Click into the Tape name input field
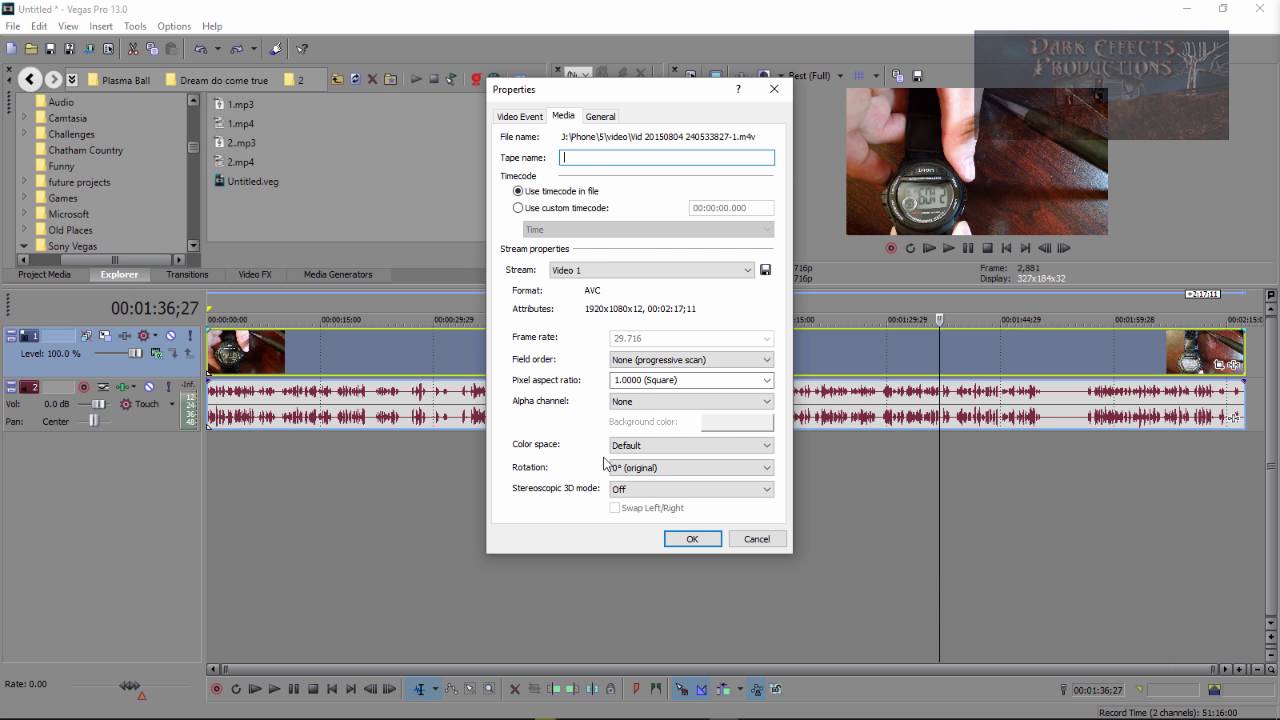This screenshot has width=1280, height=720. click(x=666, y=157)
